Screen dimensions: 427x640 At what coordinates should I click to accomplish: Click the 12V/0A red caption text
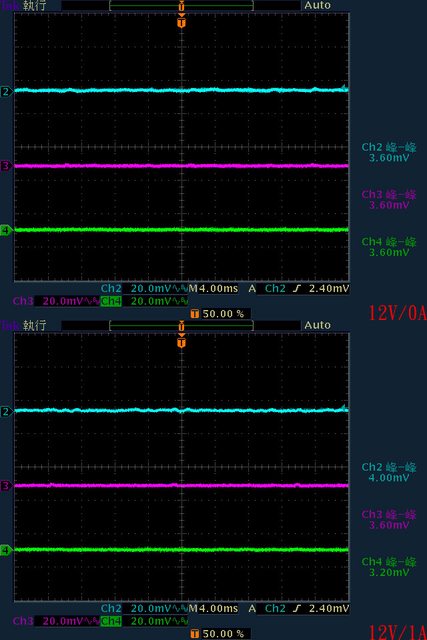(x=398, y=313)
